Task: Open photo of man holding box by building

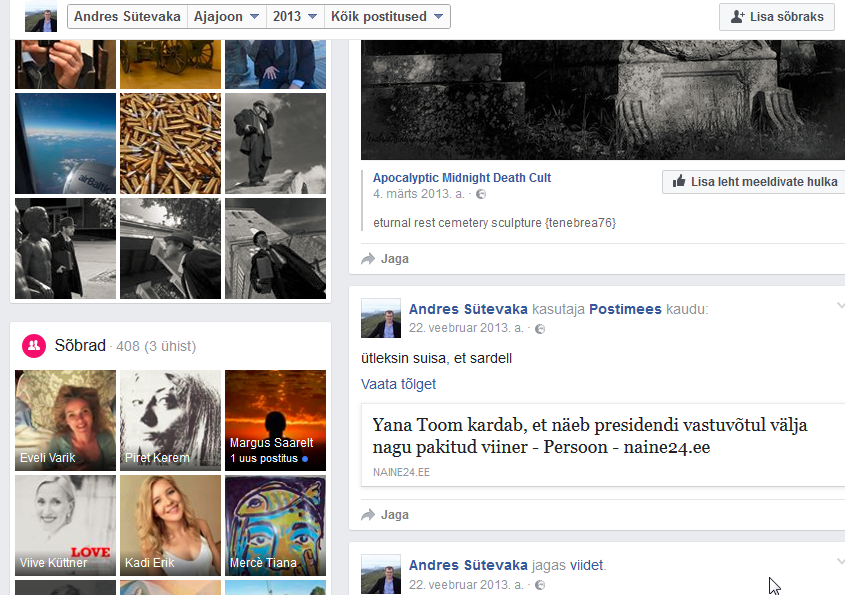Action: pos(275,248)
